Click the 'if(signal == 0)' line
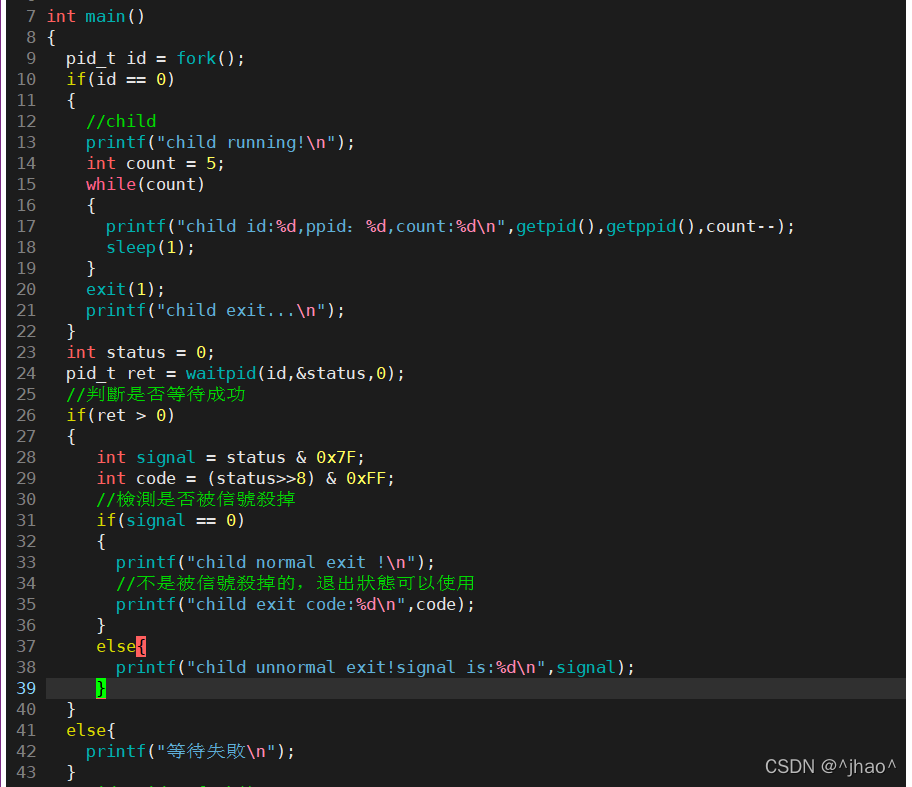The width and height of the screenshot is (912, 787). [x=170, y=520]
